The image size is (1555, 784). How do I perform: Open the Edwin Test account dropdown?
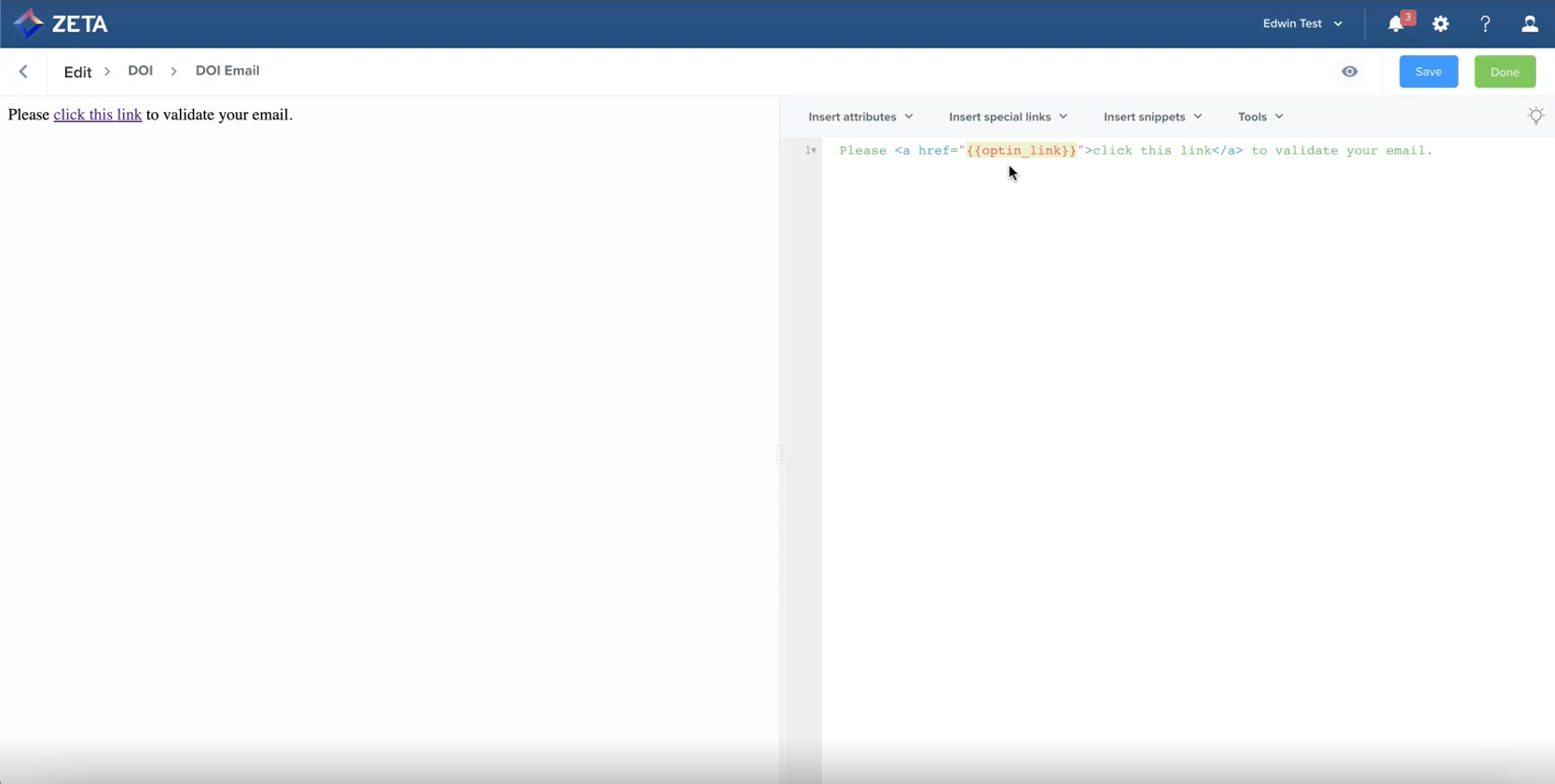1302,24
